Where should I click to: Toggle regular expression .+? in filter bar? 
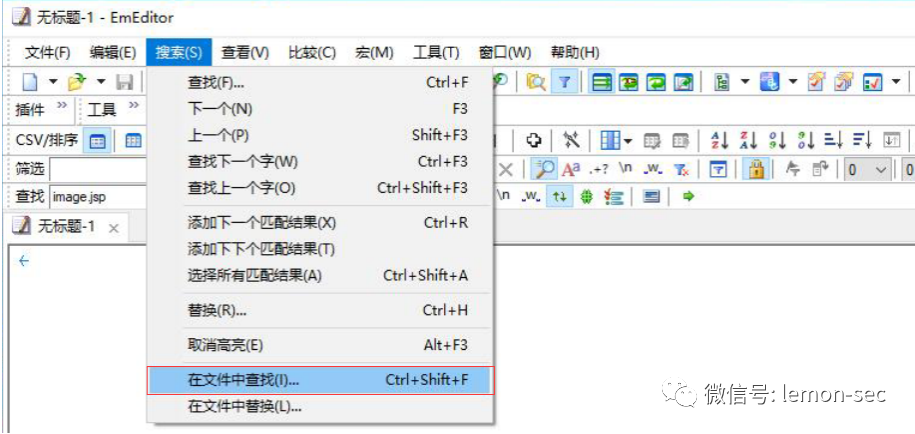[x=599, y=169]
